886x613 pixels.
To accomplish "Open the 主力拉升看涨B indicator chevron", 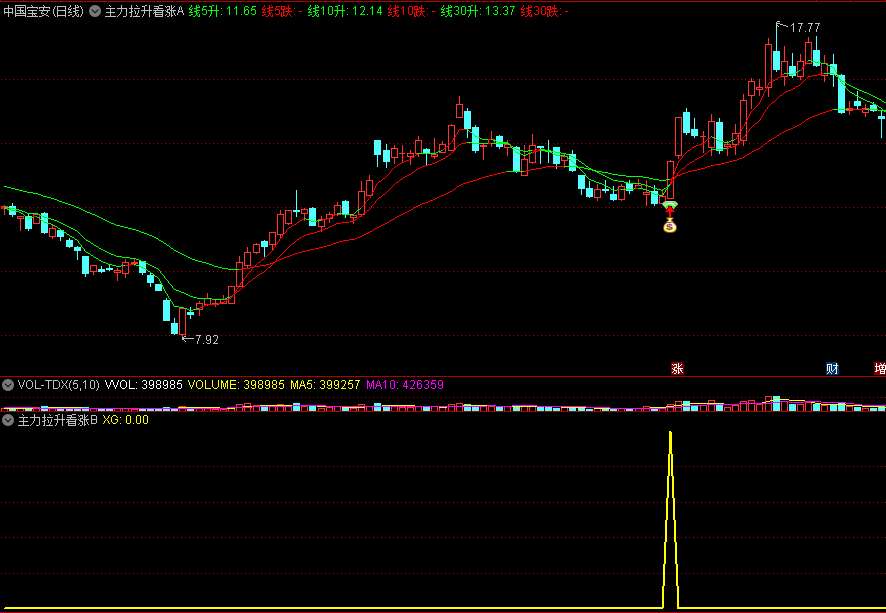I will tap(8, 420).
